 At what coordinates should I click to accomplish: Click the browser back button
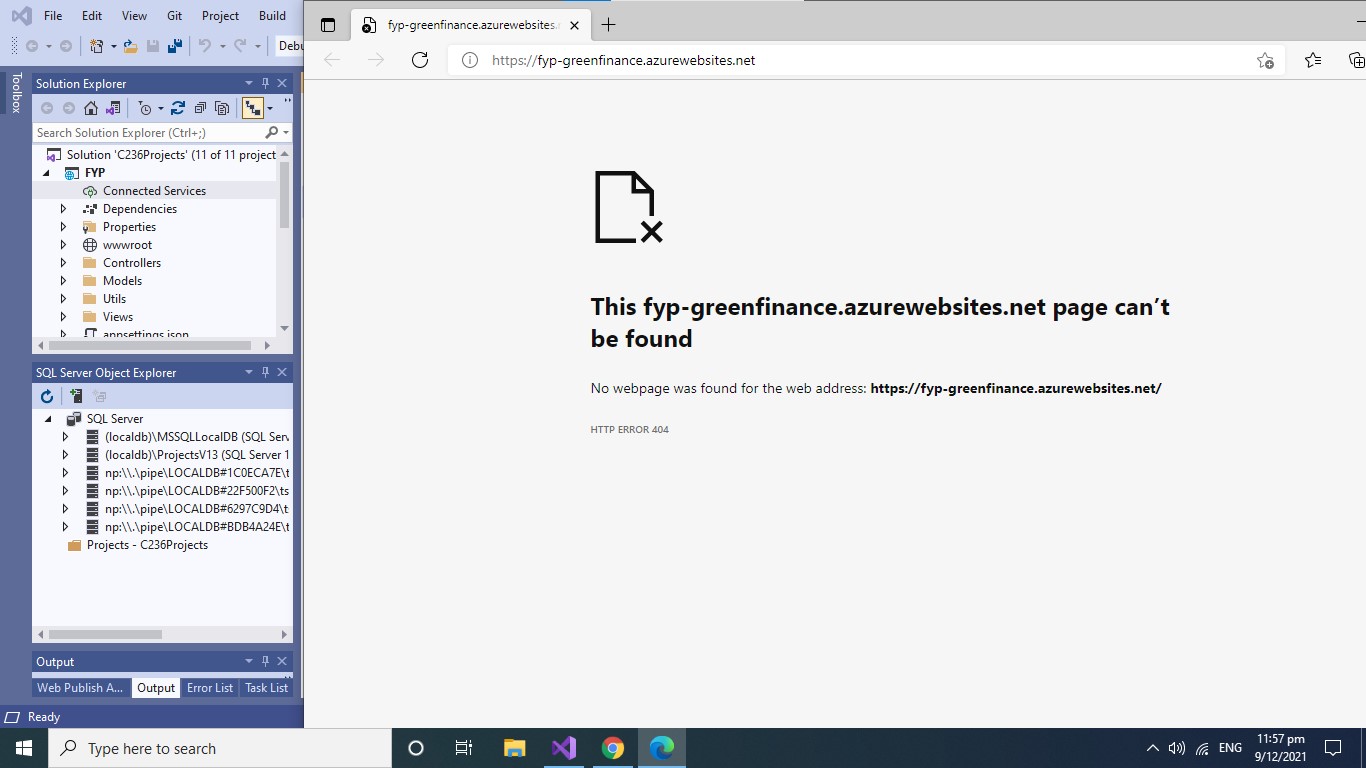click(331, 60)
